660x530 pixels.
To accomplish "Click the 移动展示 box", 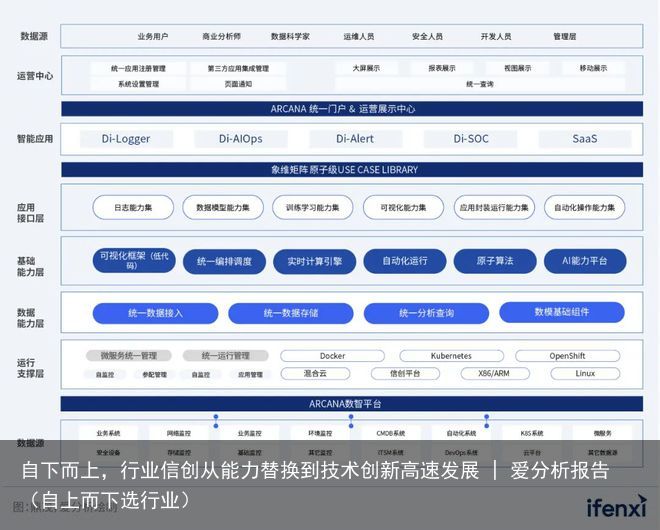I will pyautogui.click(x=593, y=68).
